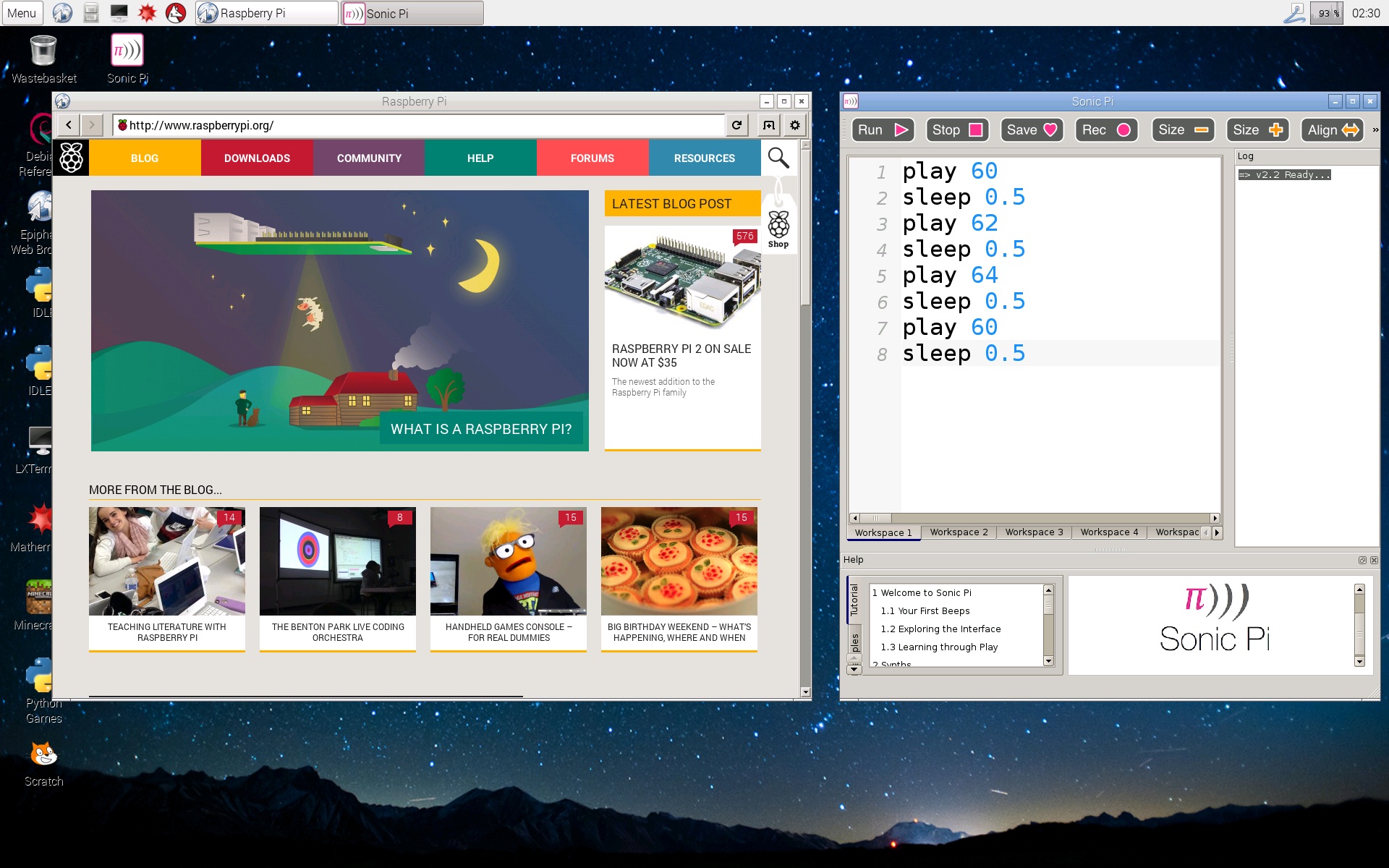Open browser settings with the gear icon
The width and height of the screenshot is (1389, 868).
pyautogui.click(x=794, y=124)
